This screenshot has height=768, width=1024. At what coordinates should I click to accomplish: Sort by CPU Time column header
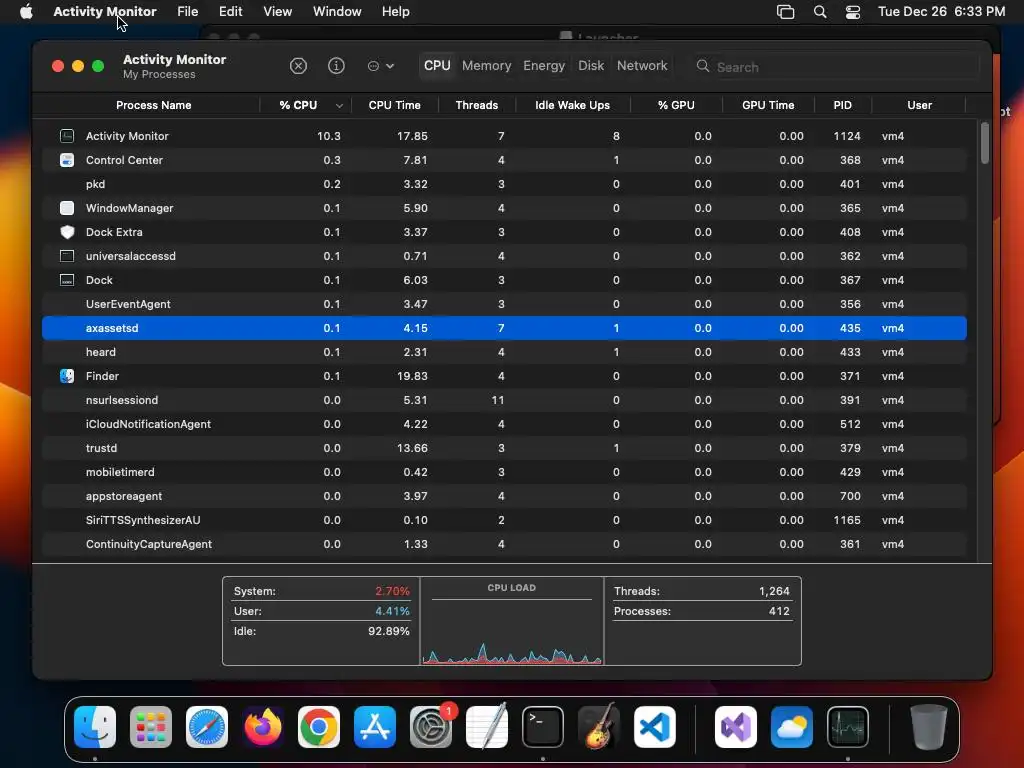click(394, 105)
